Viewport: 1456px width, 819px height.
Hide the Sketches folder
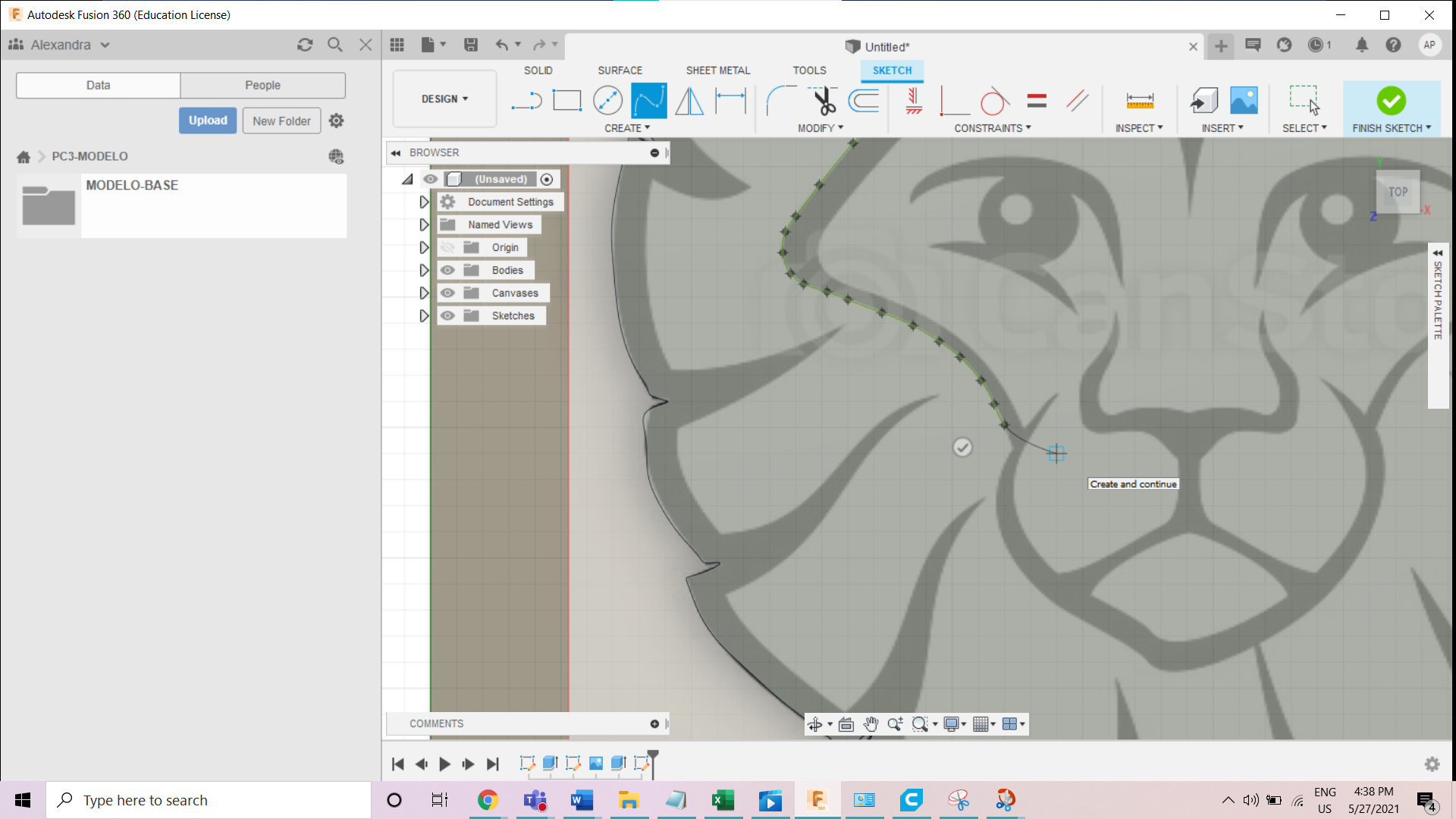[447, 315]
